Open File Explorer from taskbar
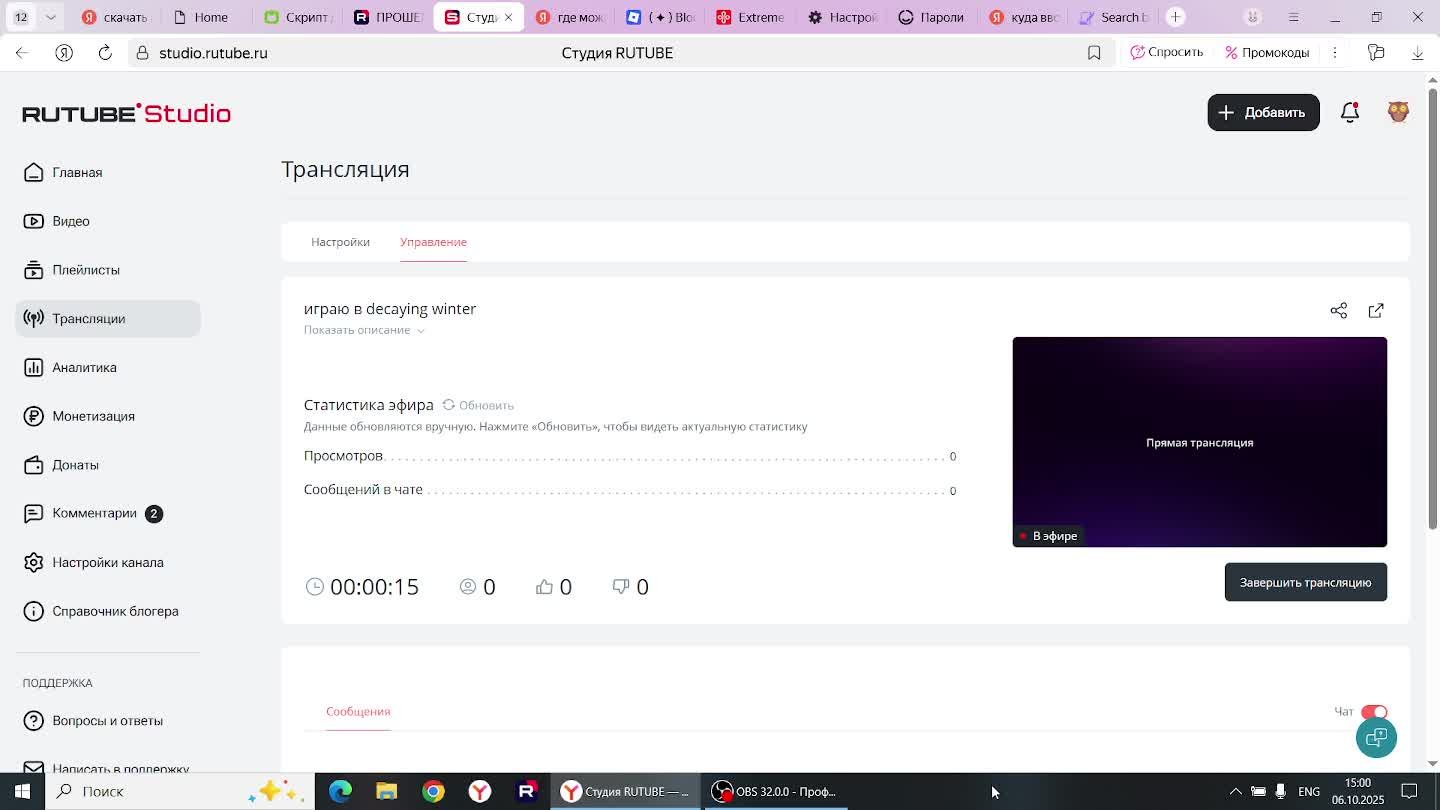Viewport: 1440px width, 810px height. [x=386, y=791]
